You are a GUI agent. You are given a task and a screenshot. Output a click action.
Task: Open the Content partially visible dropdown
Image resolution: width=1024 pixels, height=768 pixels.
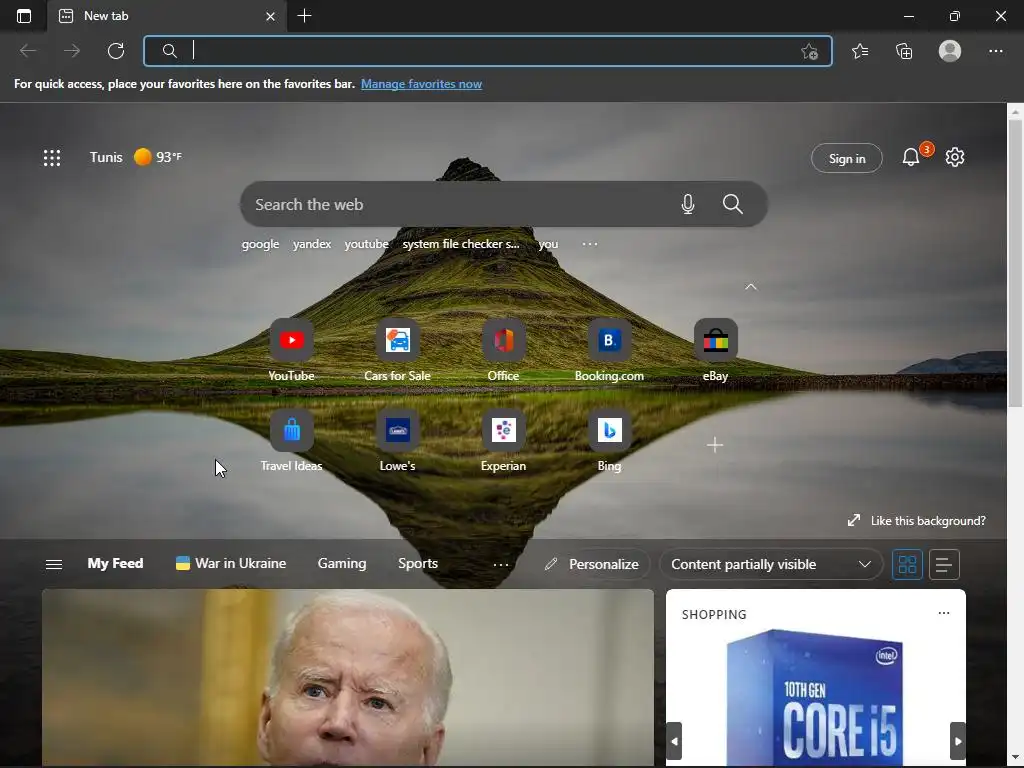[771, 564]
